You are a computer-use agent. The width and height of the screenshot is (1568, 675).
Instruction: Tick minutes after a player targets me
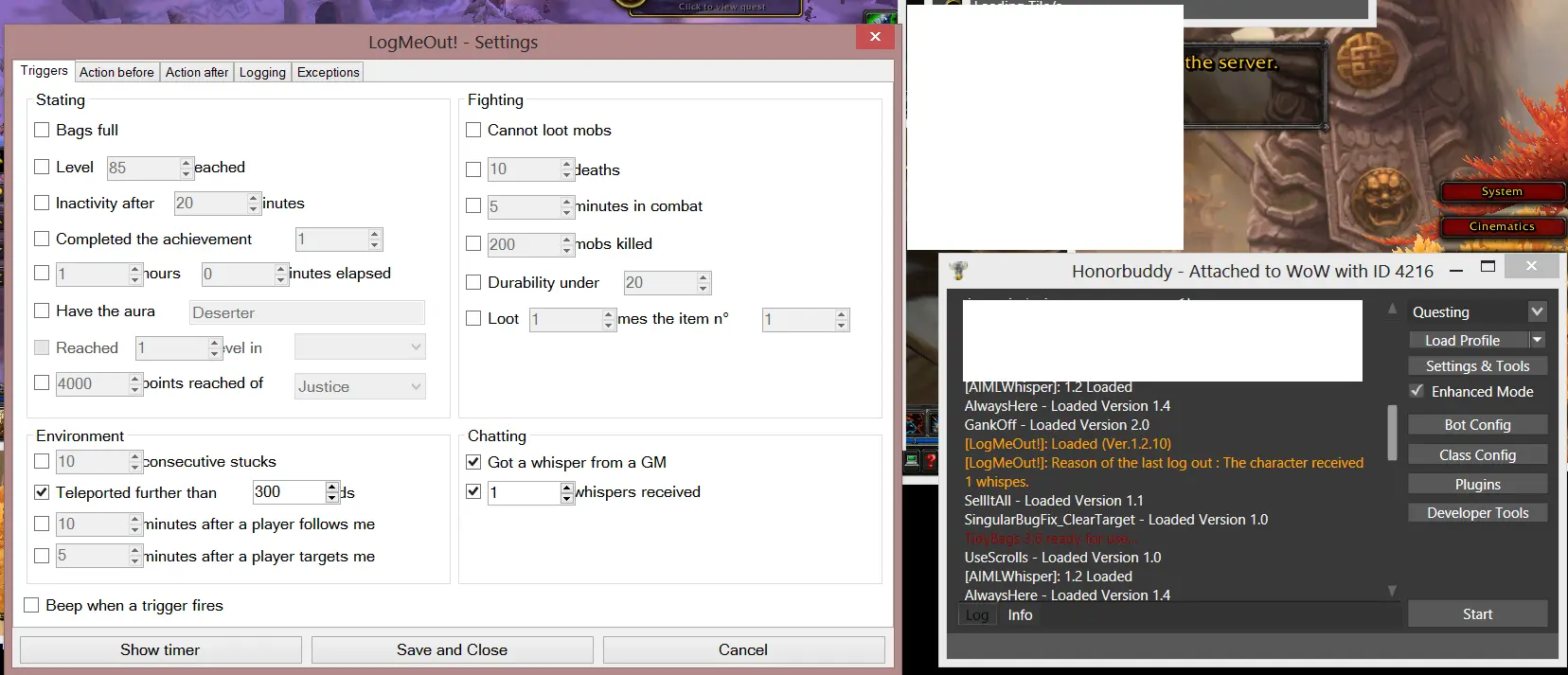[x=42, y=556]
